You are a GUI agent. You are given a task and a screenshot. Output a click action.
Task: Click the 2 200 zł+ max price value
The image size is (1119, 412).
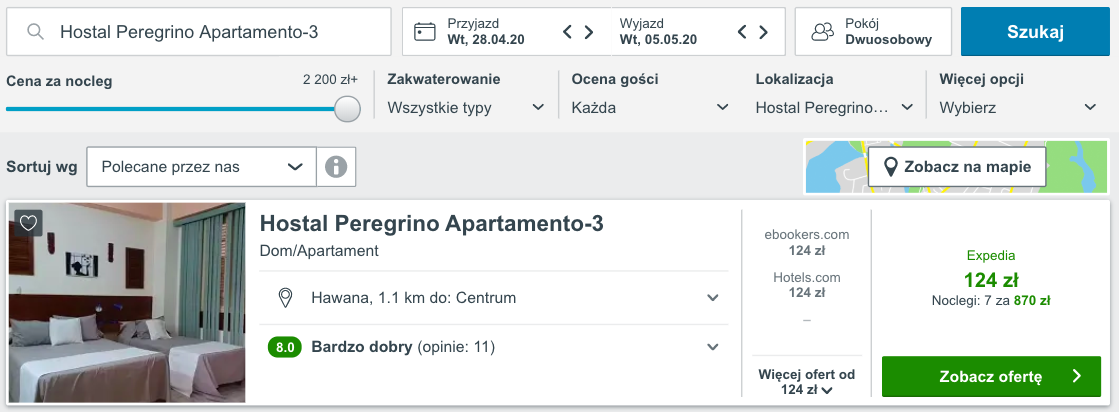pos(330,80)
